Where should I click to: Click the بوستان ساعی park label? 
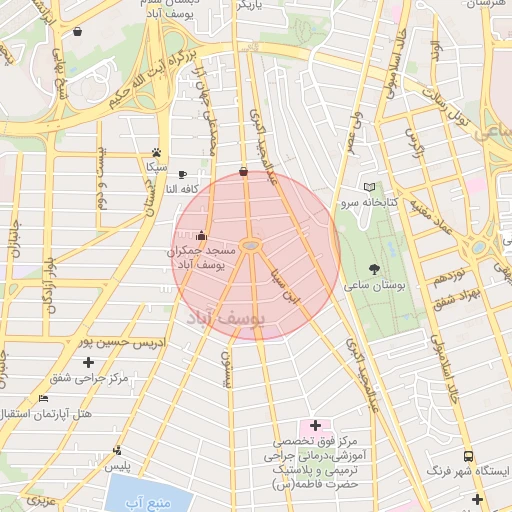(x=374, y=286)
